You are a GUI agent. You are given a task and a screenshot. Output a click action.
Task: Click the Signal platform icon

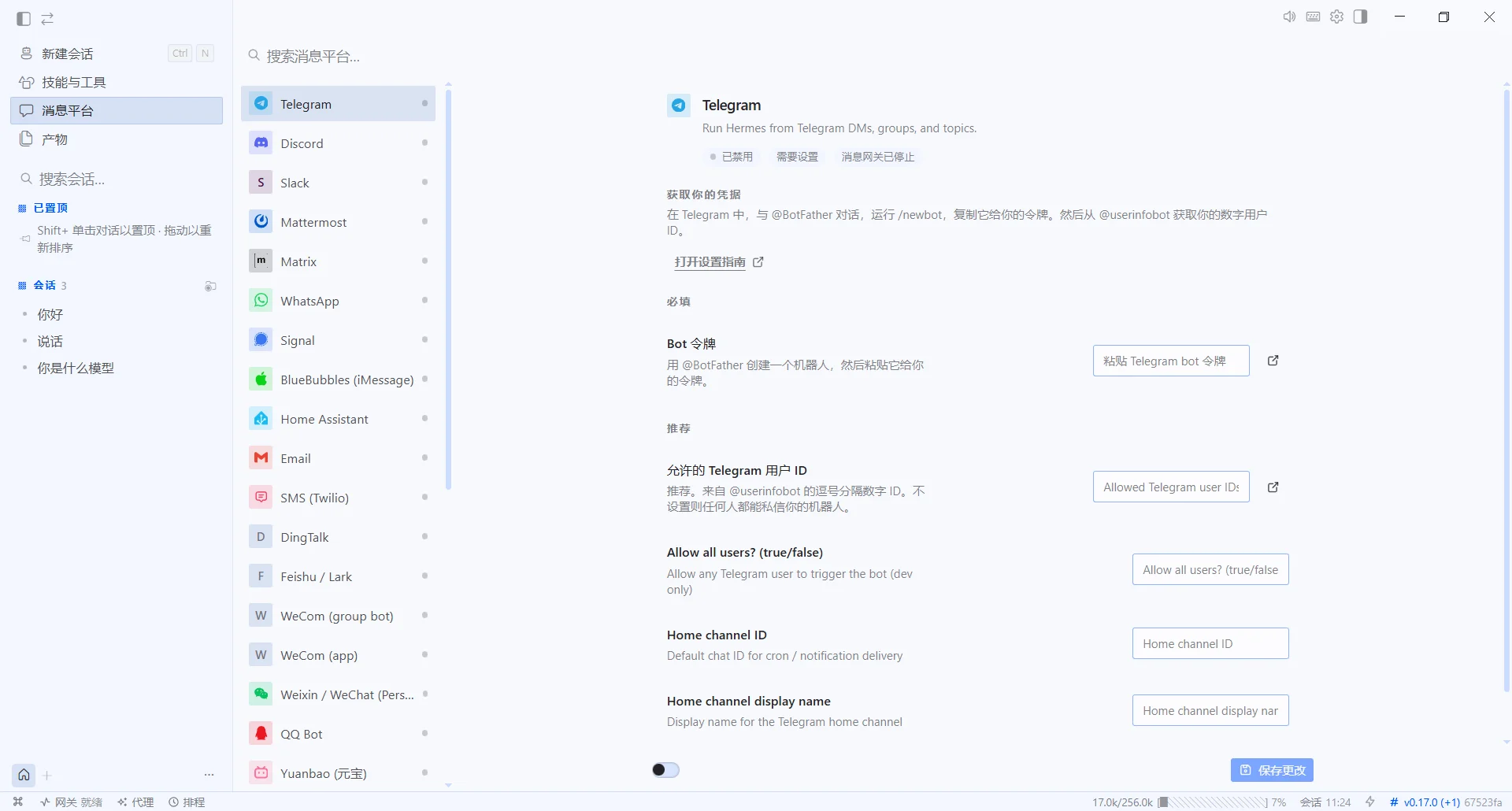tap(261, 340)
